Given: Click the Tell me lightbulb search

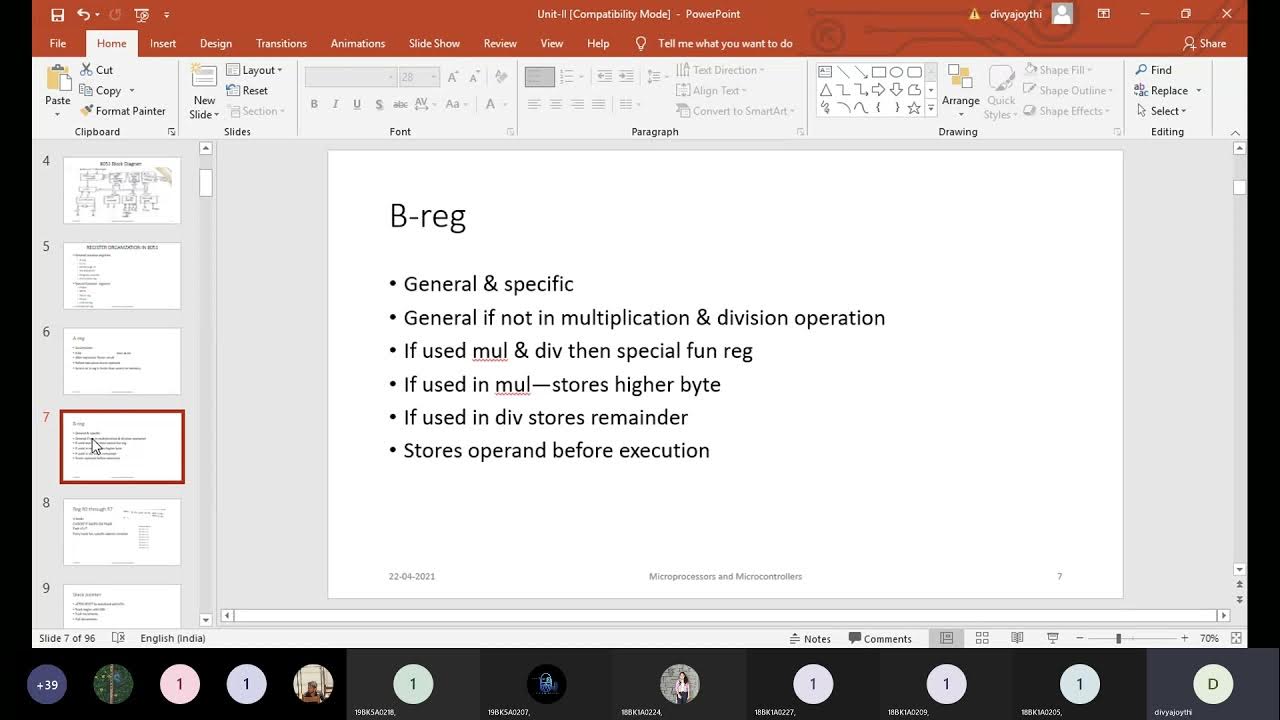Looking at the screenshot, I should (641, 43).
